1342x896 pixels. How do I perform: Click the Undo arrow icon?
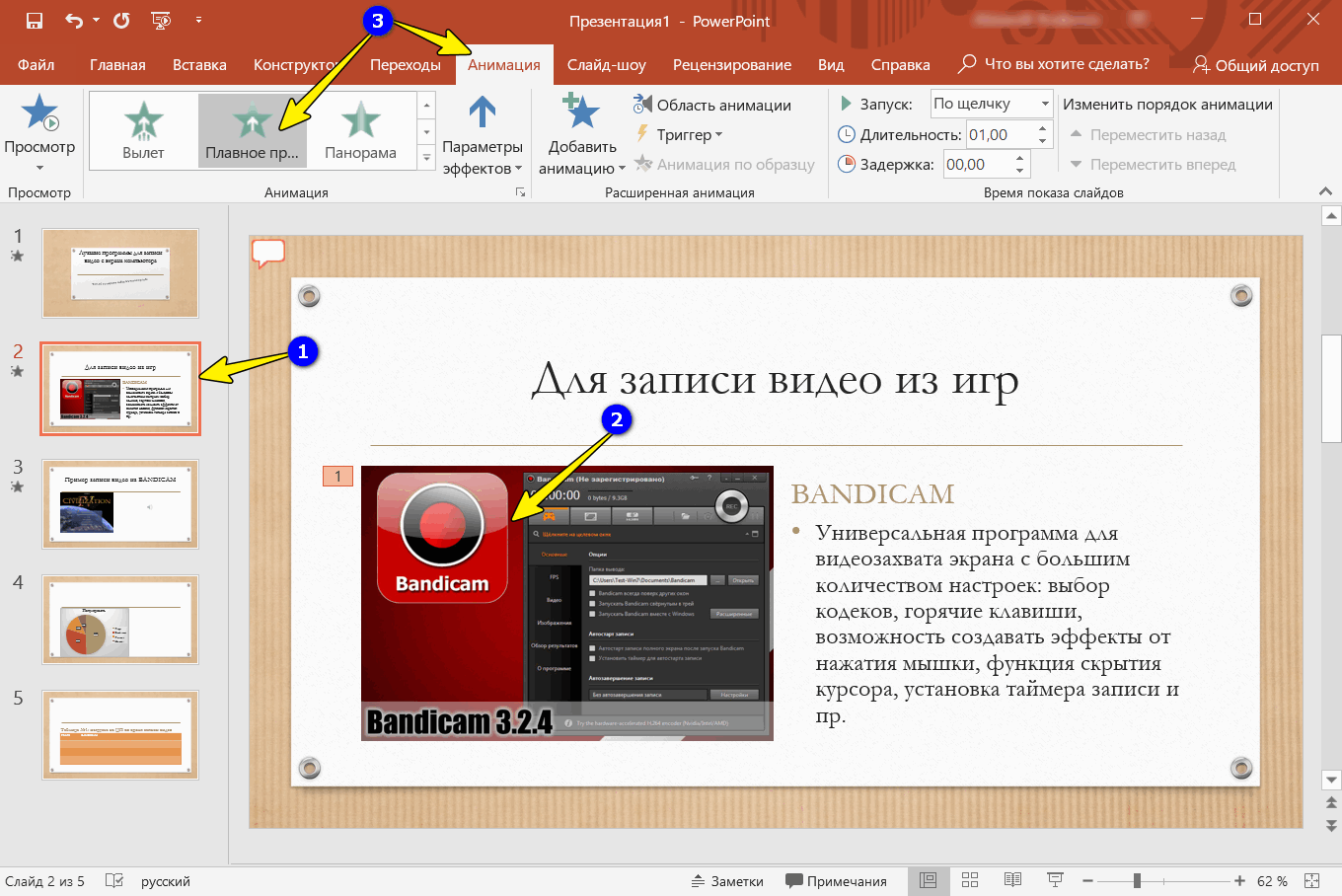point(74,20)
